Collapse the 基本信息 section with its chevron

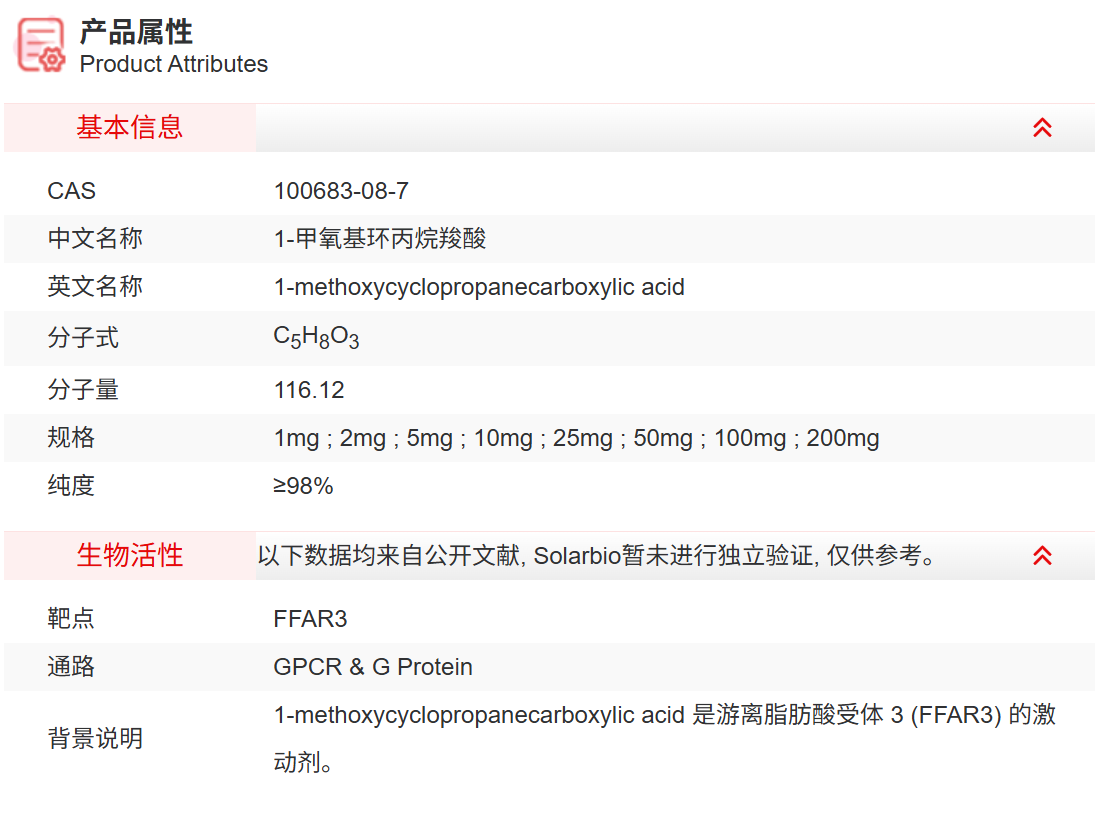click(1042, 128)
